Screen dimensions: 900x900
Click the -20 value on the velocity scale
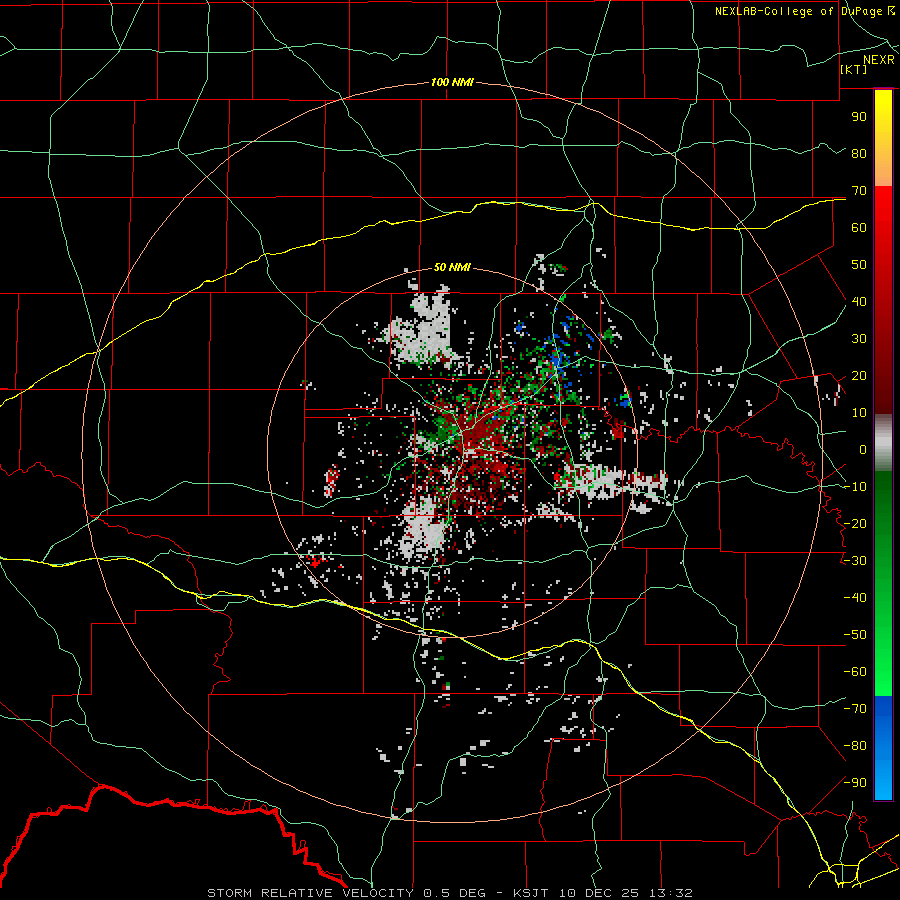click(855, 523)
